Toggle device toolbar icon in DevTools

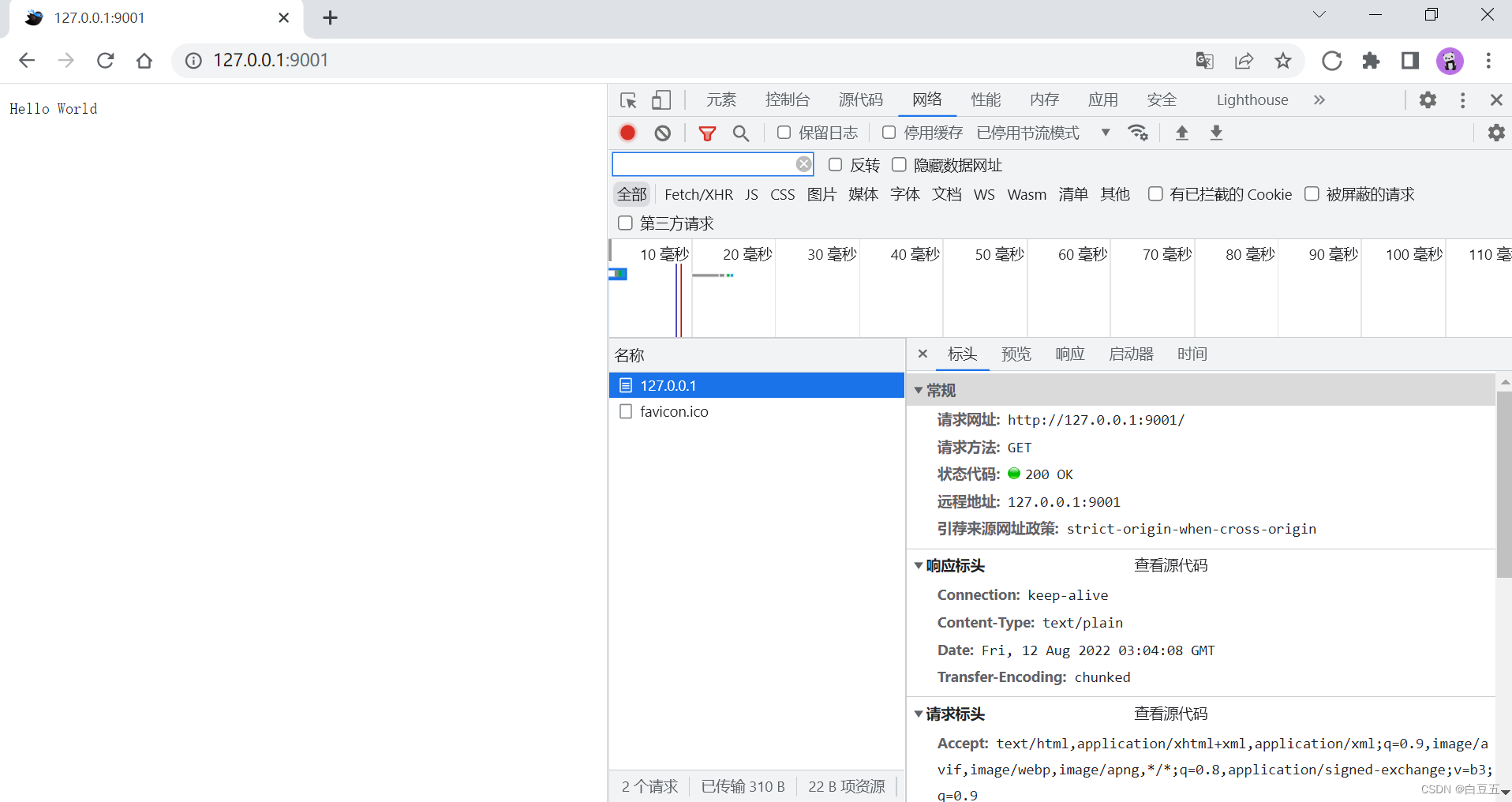661,100
